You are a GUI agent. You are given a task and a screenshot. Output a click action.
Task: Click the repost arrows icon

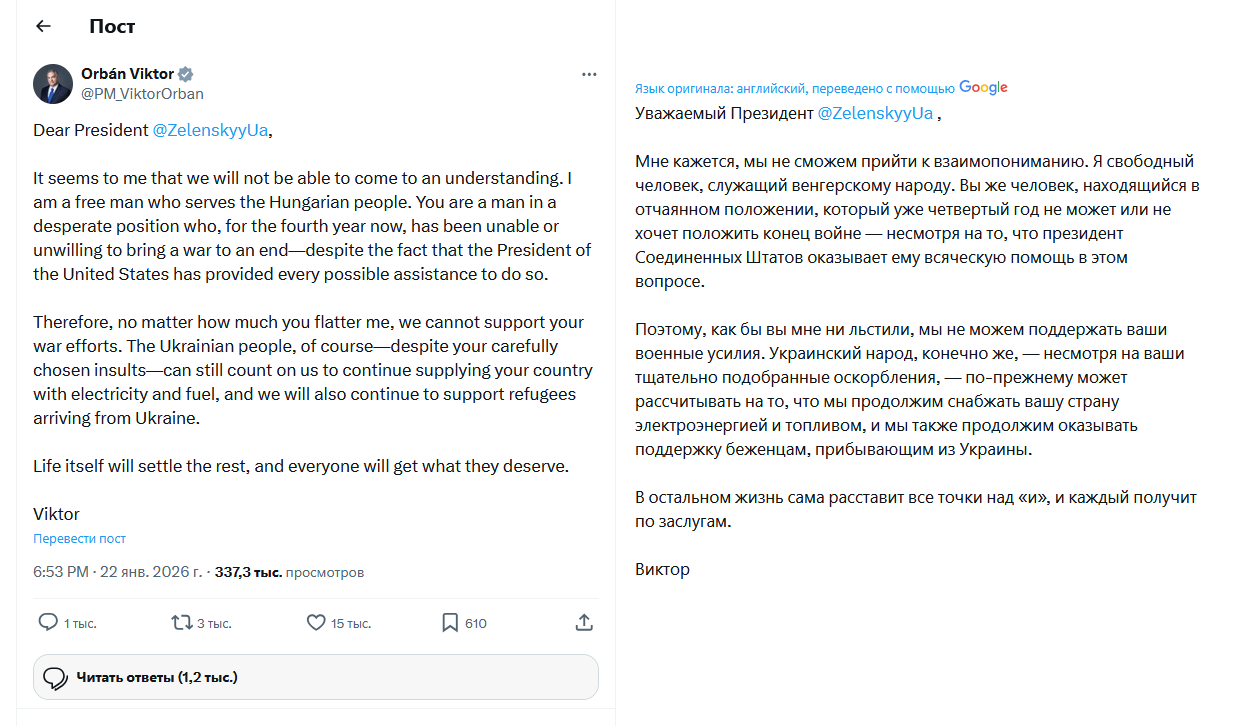(x=181, y=622)
